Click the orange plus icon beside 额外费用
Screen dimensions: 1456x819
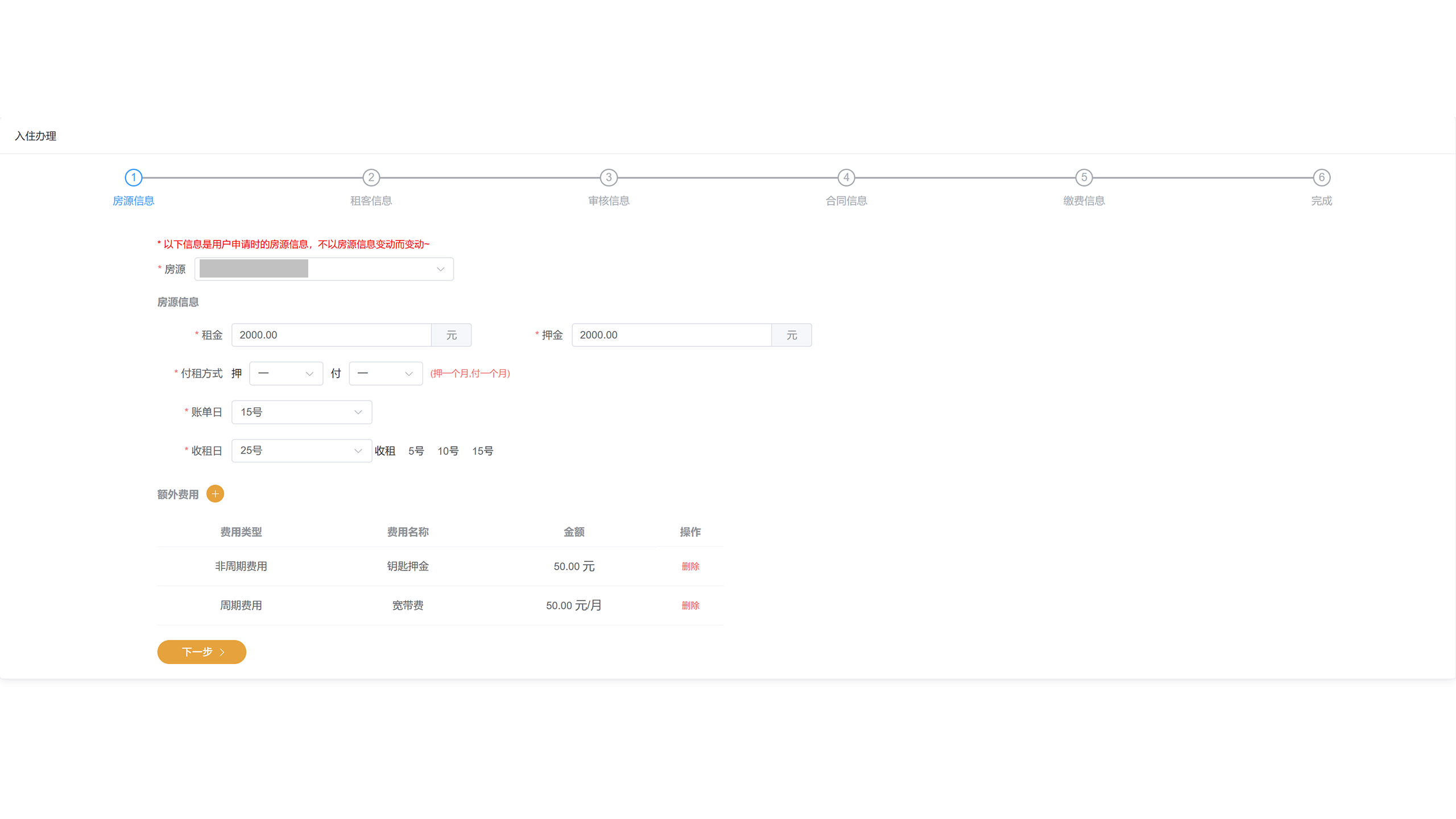[215, 494]
